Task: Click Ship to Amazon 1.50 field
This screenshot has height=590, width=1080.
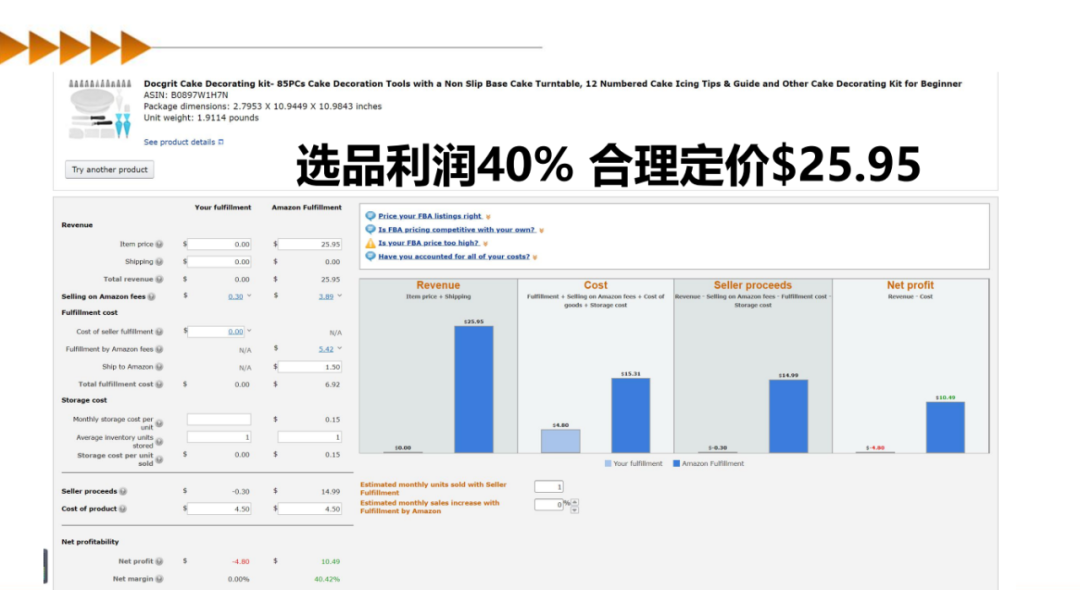Action: [x=310, y=367]
